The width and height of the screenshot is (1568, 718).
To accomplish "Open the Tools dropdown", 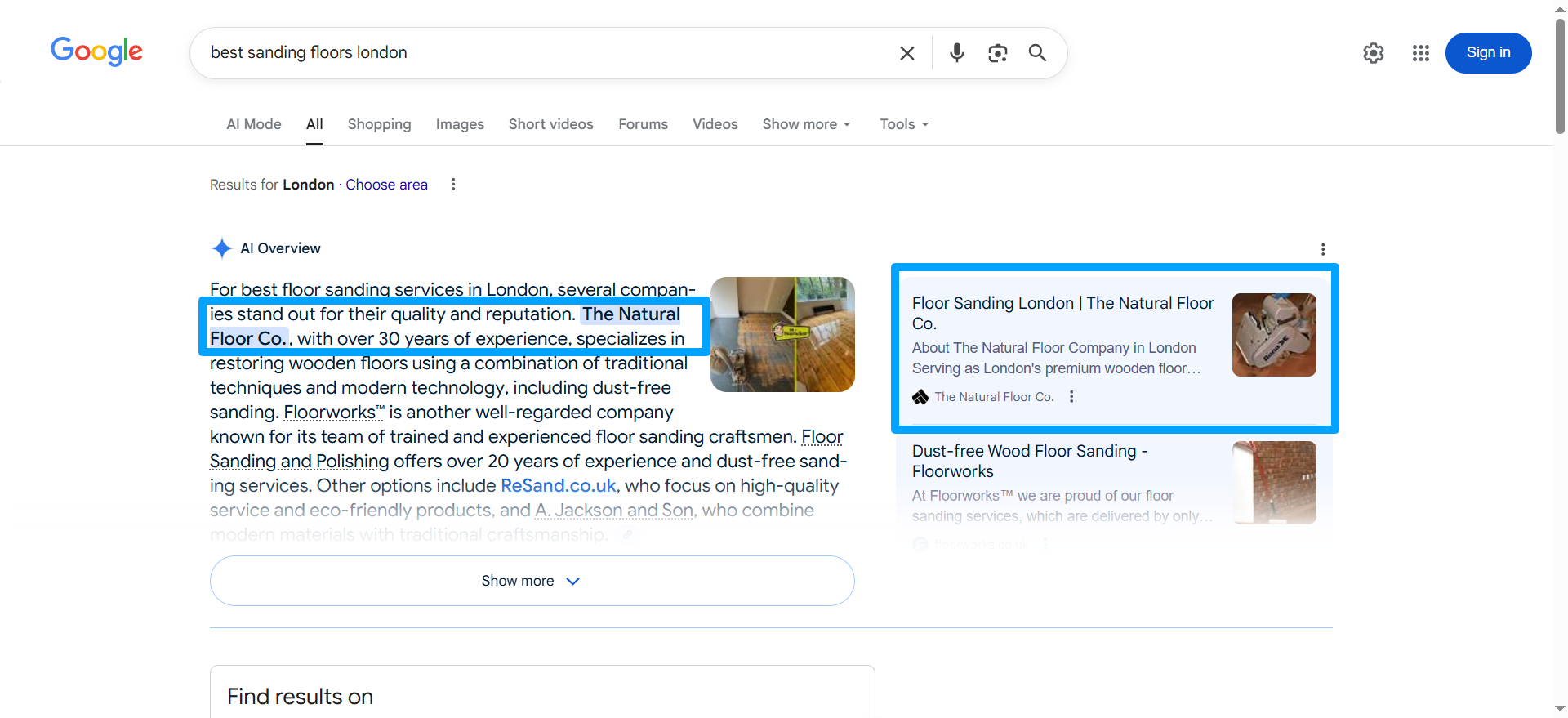I will click(903, 124).
